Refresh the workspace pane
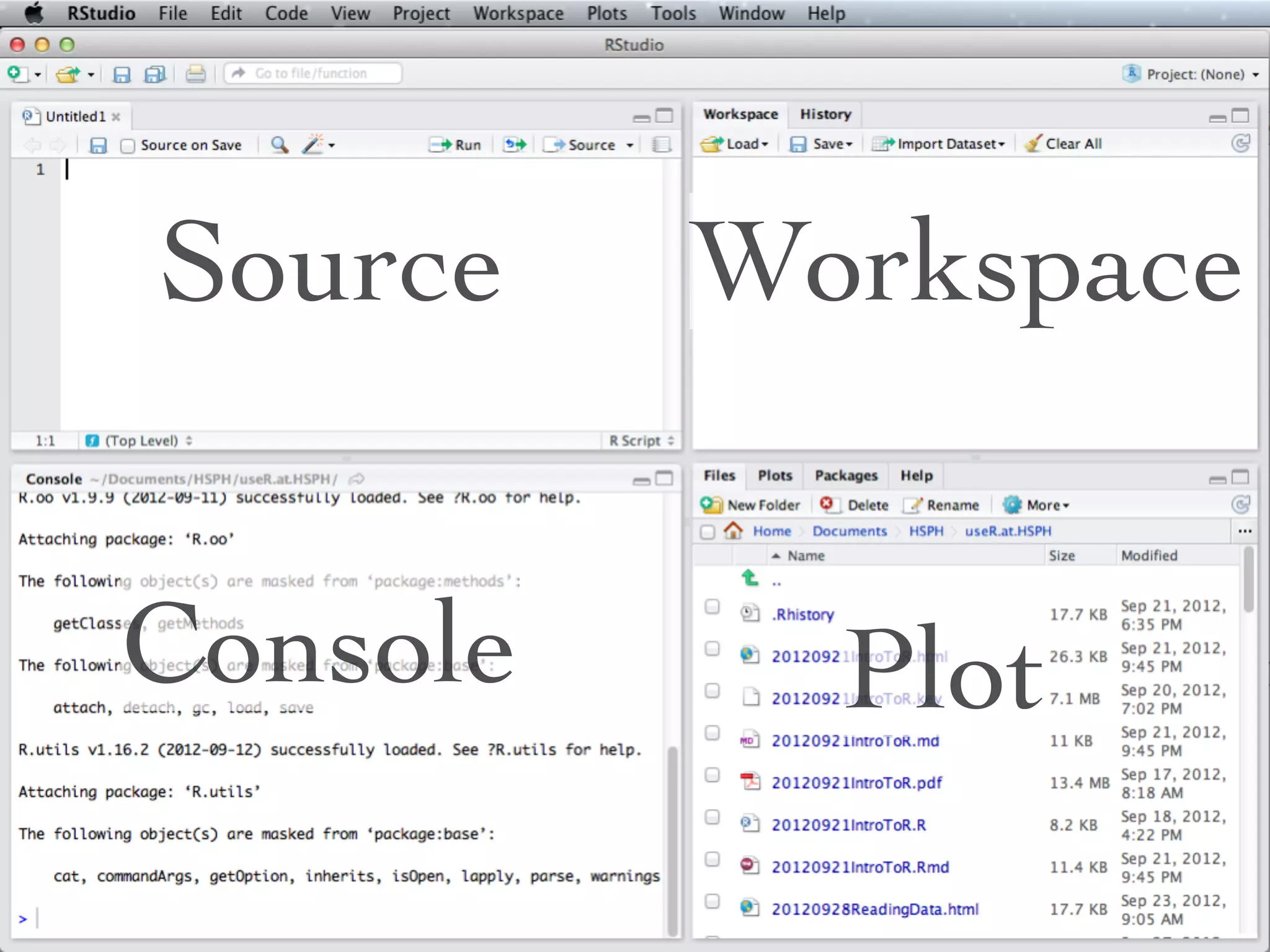Screen dimensions: 1270x952 pos(1240,144)
